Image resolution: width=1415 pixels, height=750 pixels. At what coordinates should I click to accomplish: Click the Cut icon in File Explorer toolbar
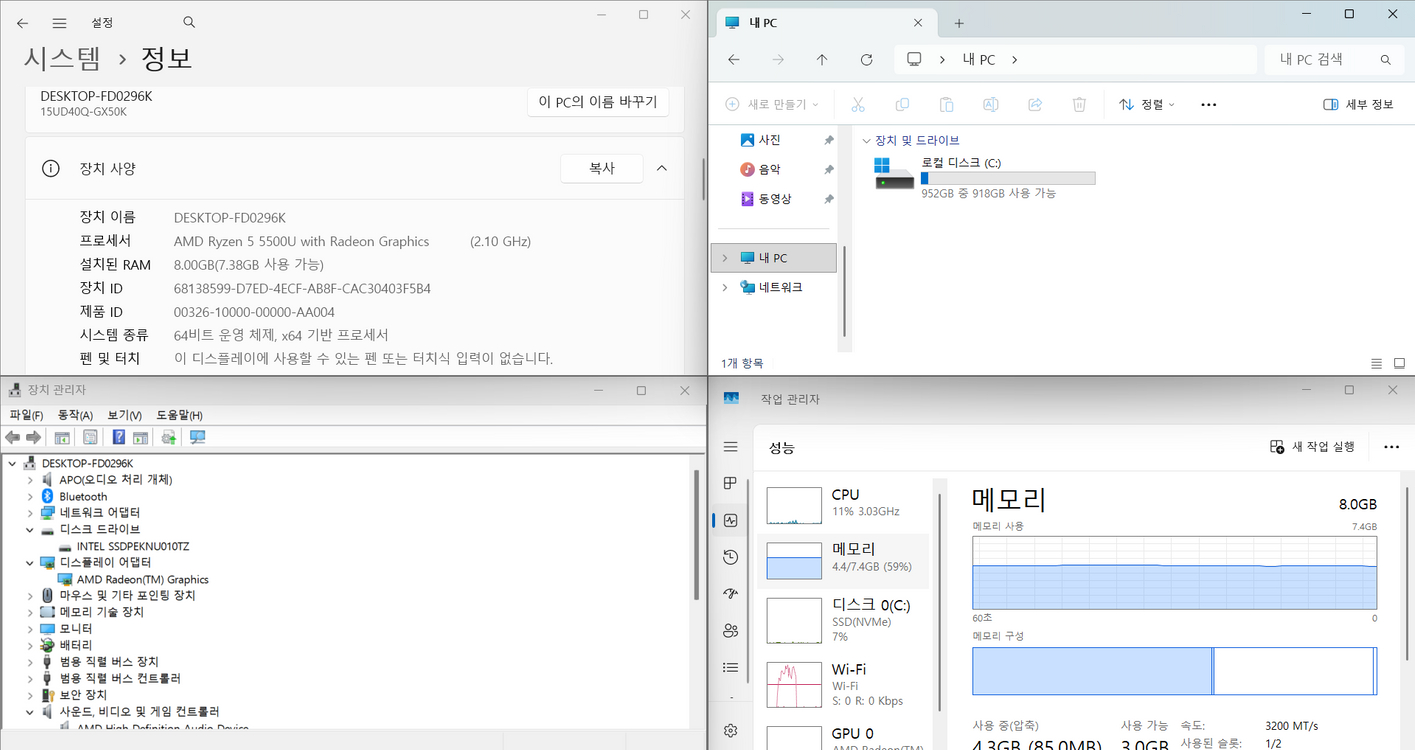coord(856,103)
